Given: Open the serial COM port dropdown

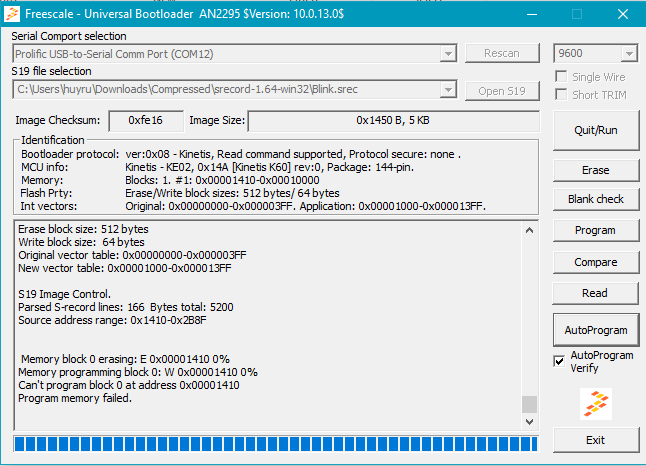Looking at the screenshot, I should tap(448, 54).
